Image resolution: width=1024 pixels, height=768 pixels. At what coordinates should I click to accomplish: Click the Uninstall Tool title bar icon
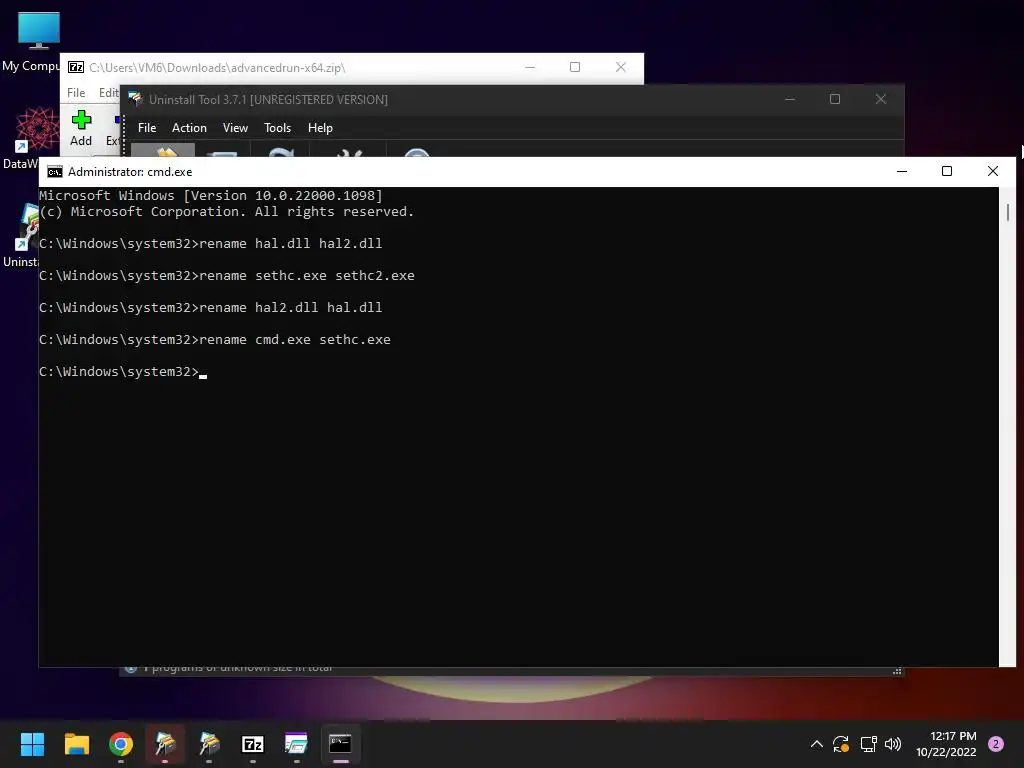pos(135,99)
